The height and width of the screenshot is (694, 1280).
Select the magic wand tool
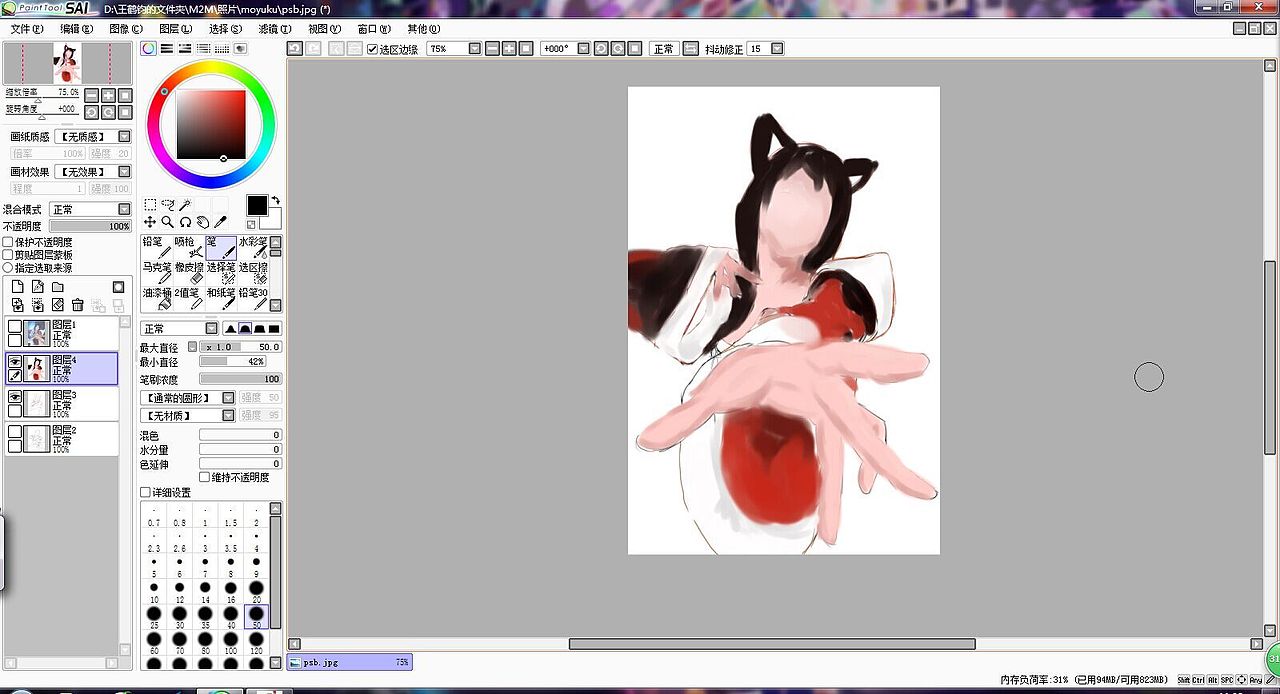pyautogui.click(x=185, y=205)
